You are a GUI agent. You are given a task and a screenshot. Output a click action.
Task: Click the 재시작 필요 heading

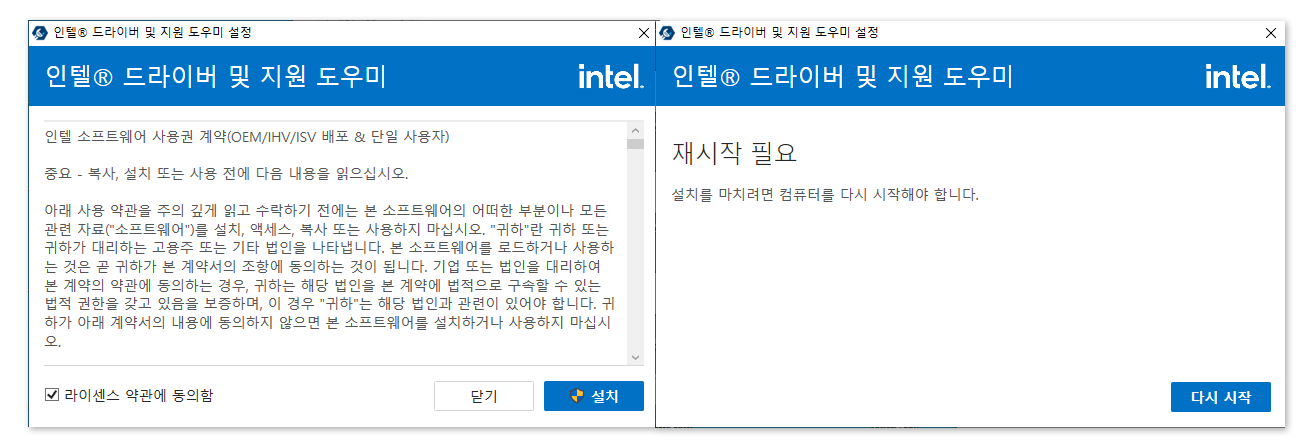pyautogui.click(x=734, y=155)
